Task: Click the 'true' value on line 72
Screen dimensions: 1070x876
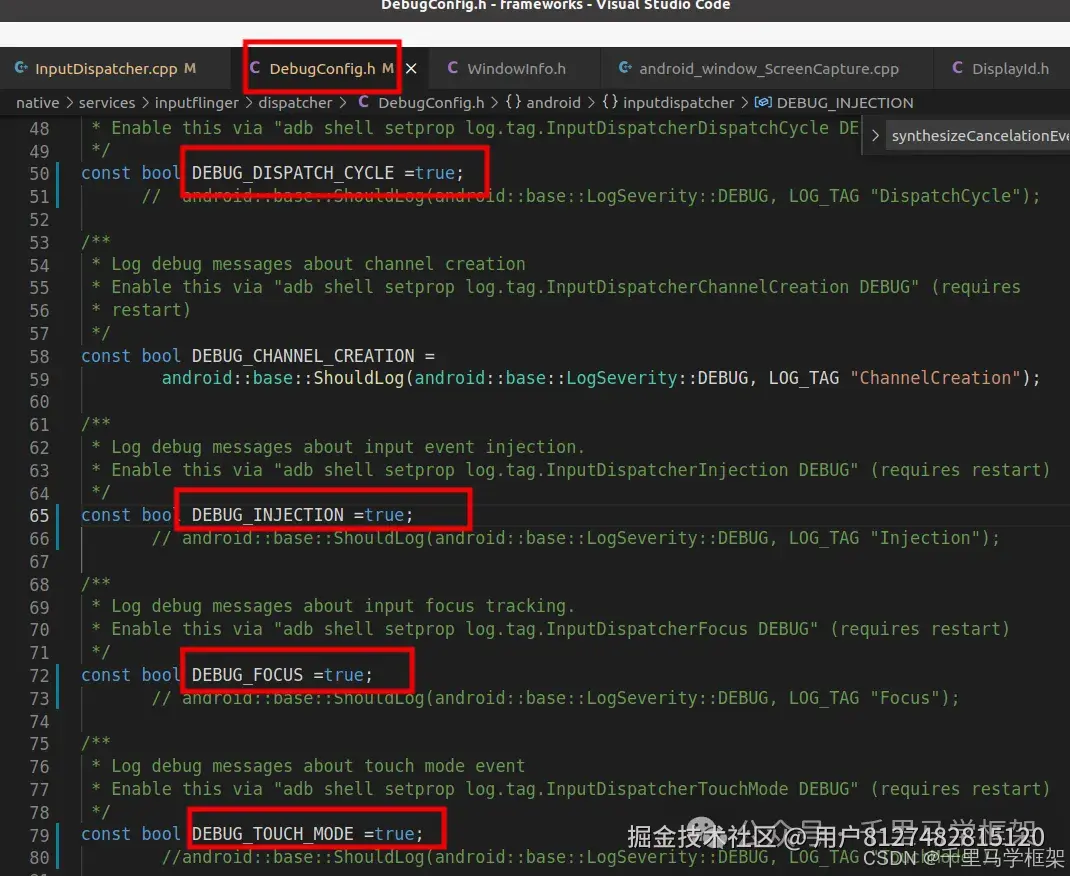Action: pos(344,675)
